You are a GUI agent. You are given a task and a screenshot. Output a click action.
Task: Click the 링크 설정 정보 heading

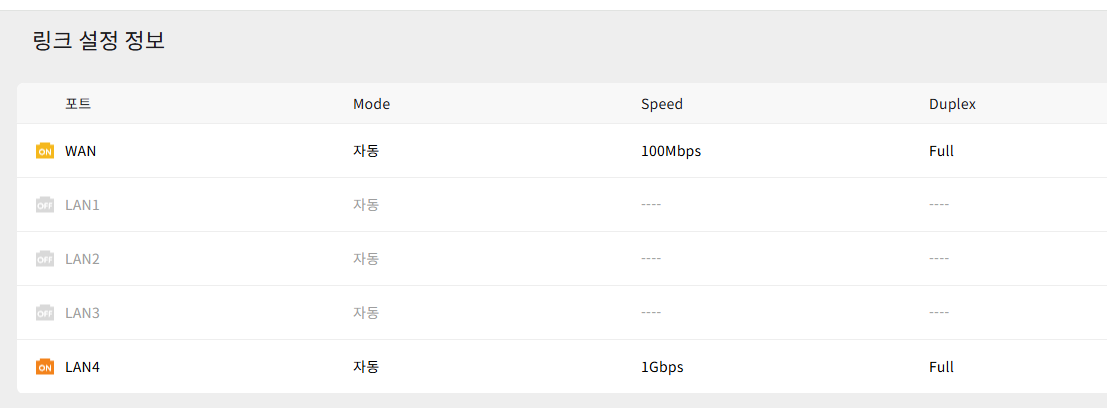click(99, 40)
